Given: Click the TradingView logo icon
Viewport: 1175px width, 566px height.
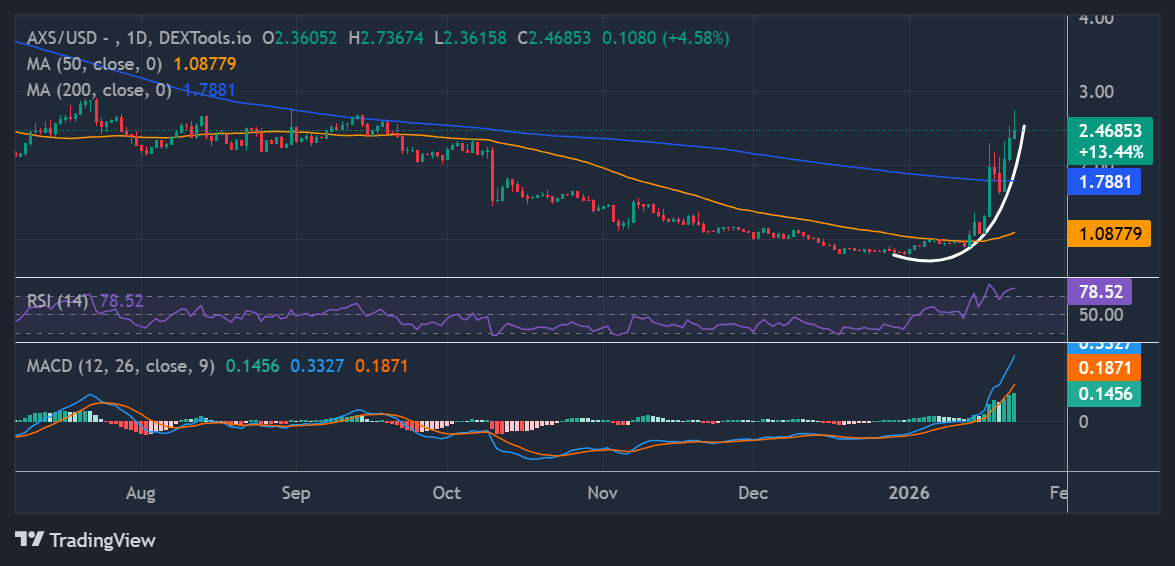Looking at the screenshot, I should (x=30, y=540).
